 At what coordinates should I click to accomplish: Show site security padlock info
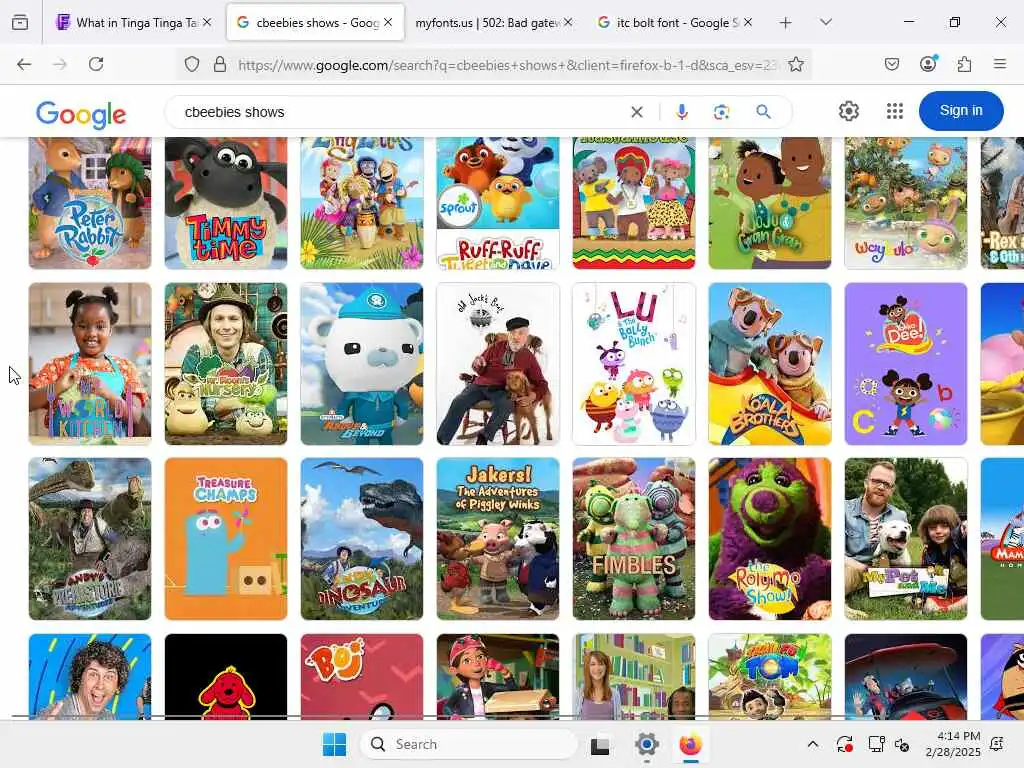tap(220, 64)
